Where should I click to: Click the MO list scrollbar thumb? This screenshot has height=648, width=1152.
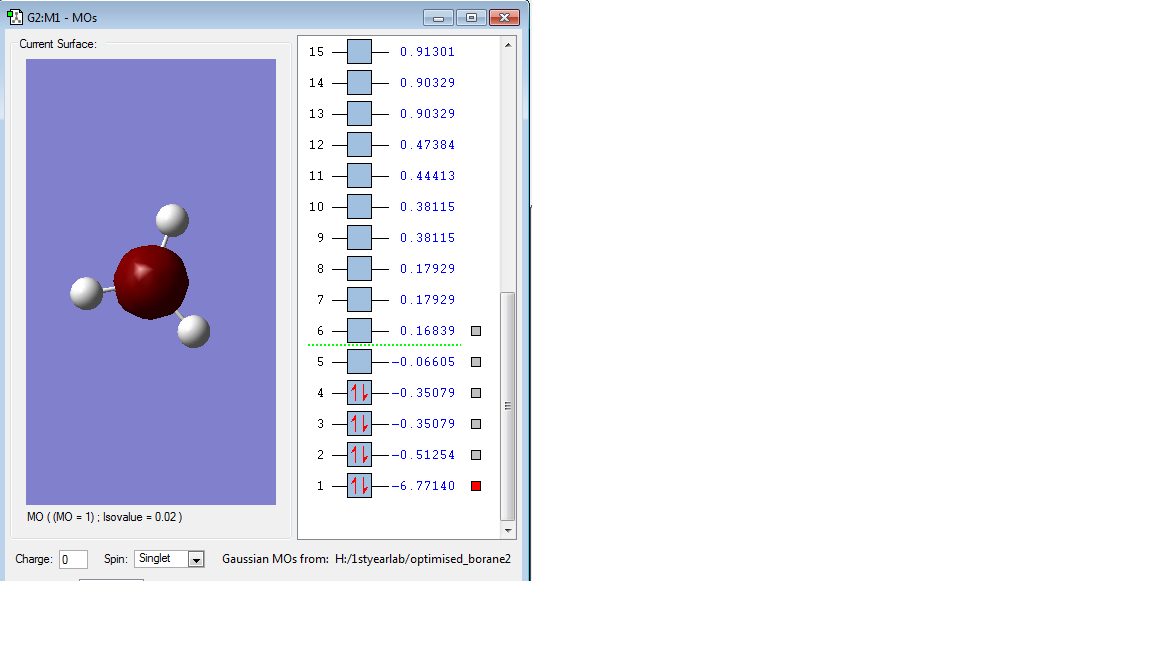pos(507,406)
